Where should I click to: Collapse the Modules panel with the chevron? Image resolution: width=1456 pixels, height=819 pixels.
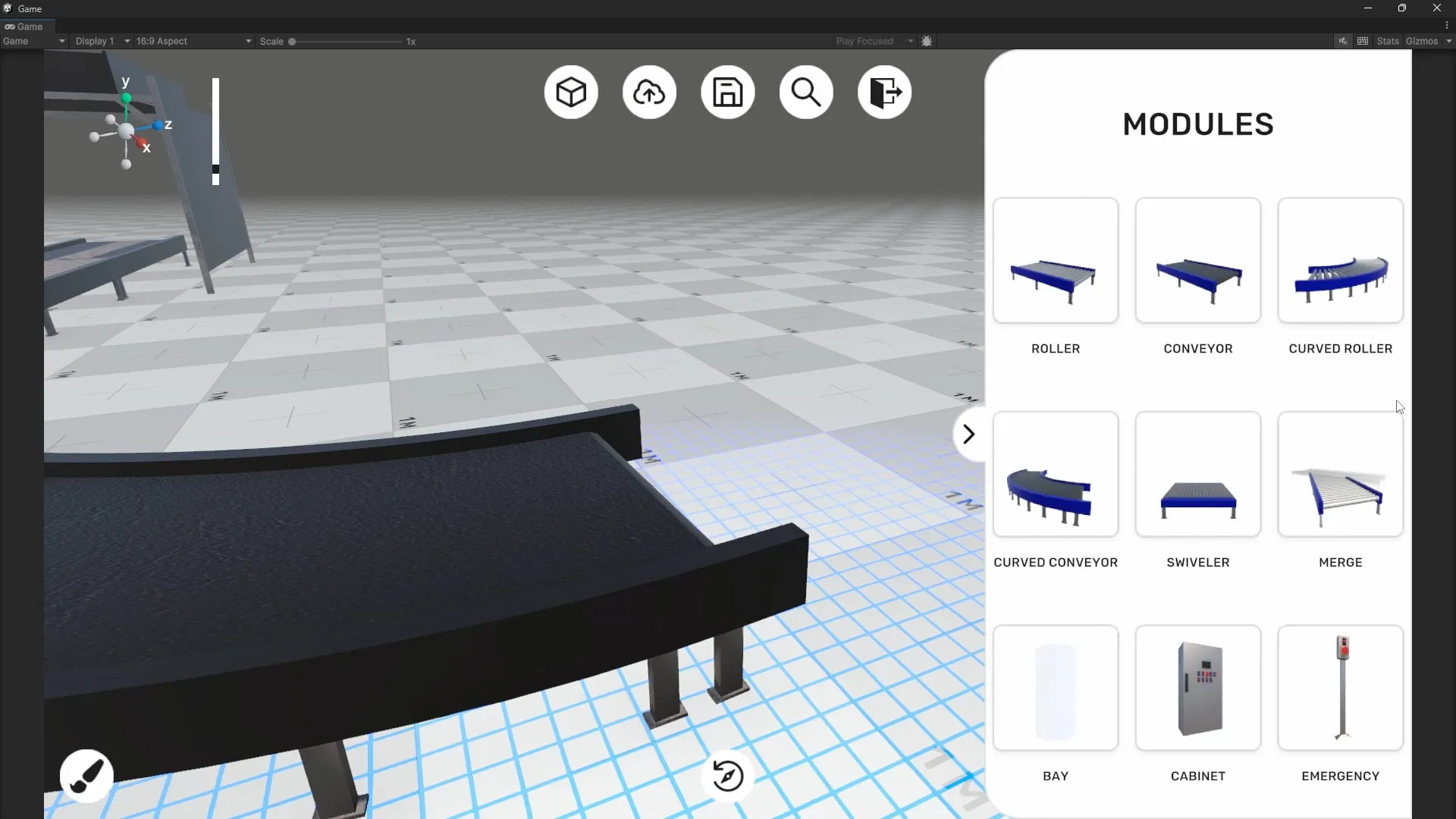(968, 435)
